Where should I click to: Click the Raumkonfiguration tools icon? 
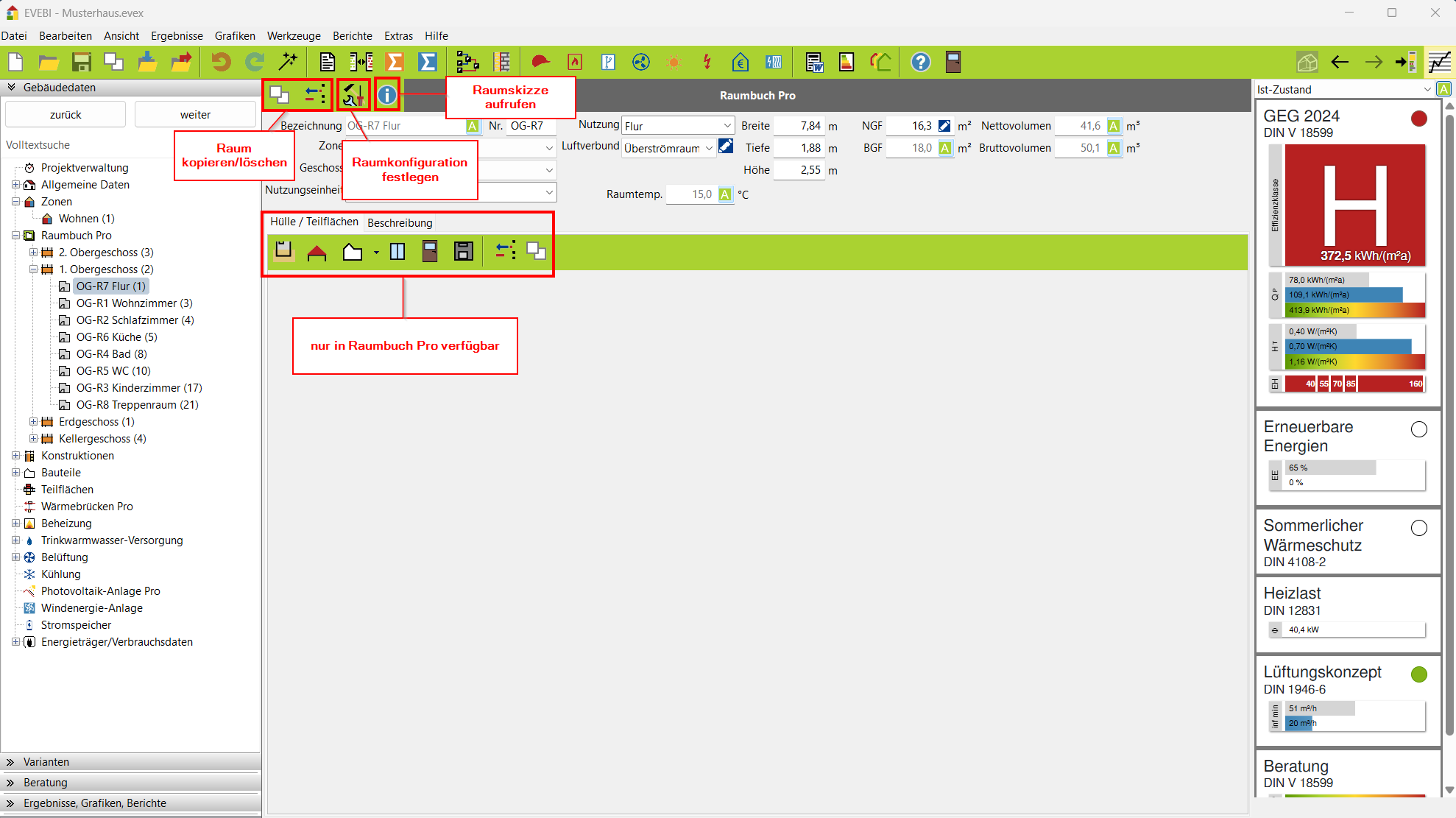tap(353, 94)
